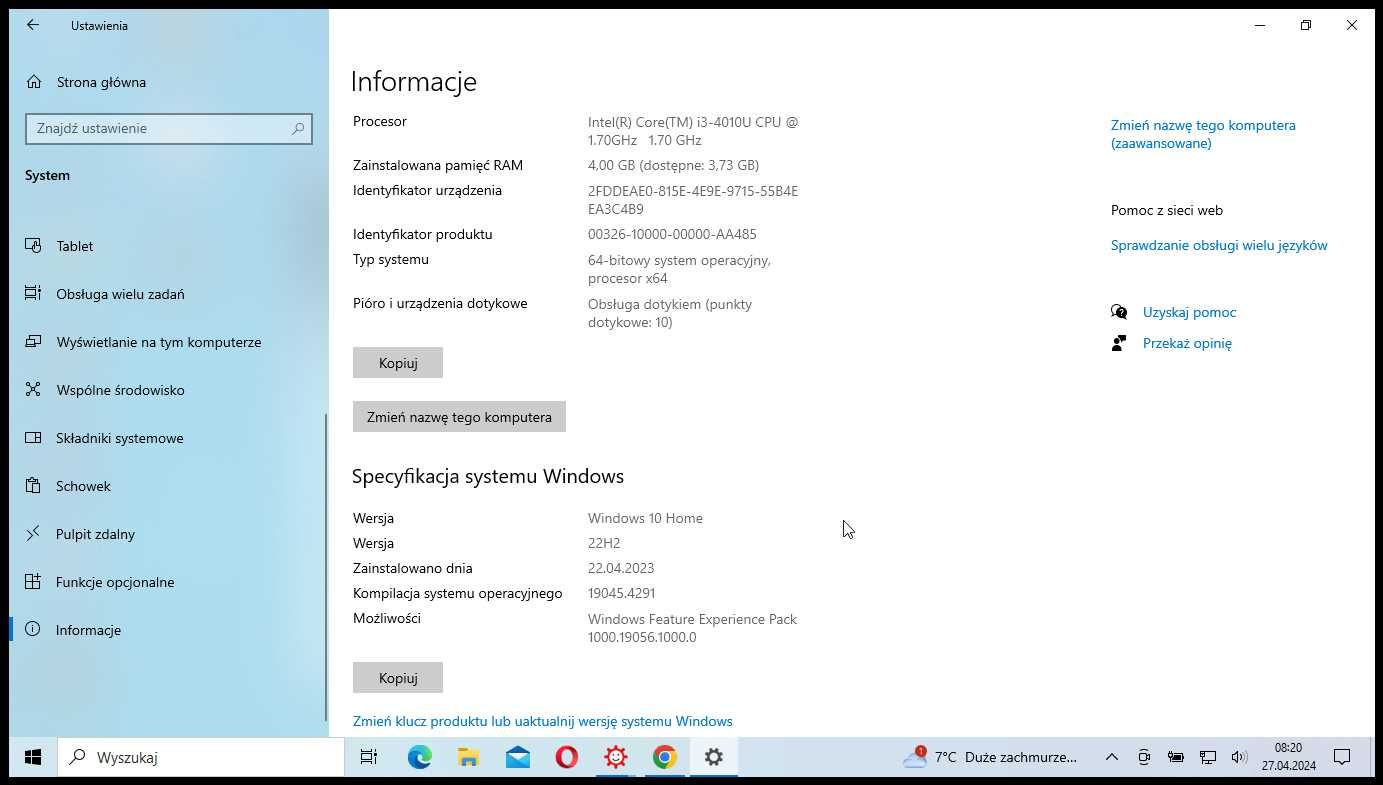Screen dimensions: 1383x785
Task: Select Wyświetlanie na tym komputerze
Action: click(158, 342)
